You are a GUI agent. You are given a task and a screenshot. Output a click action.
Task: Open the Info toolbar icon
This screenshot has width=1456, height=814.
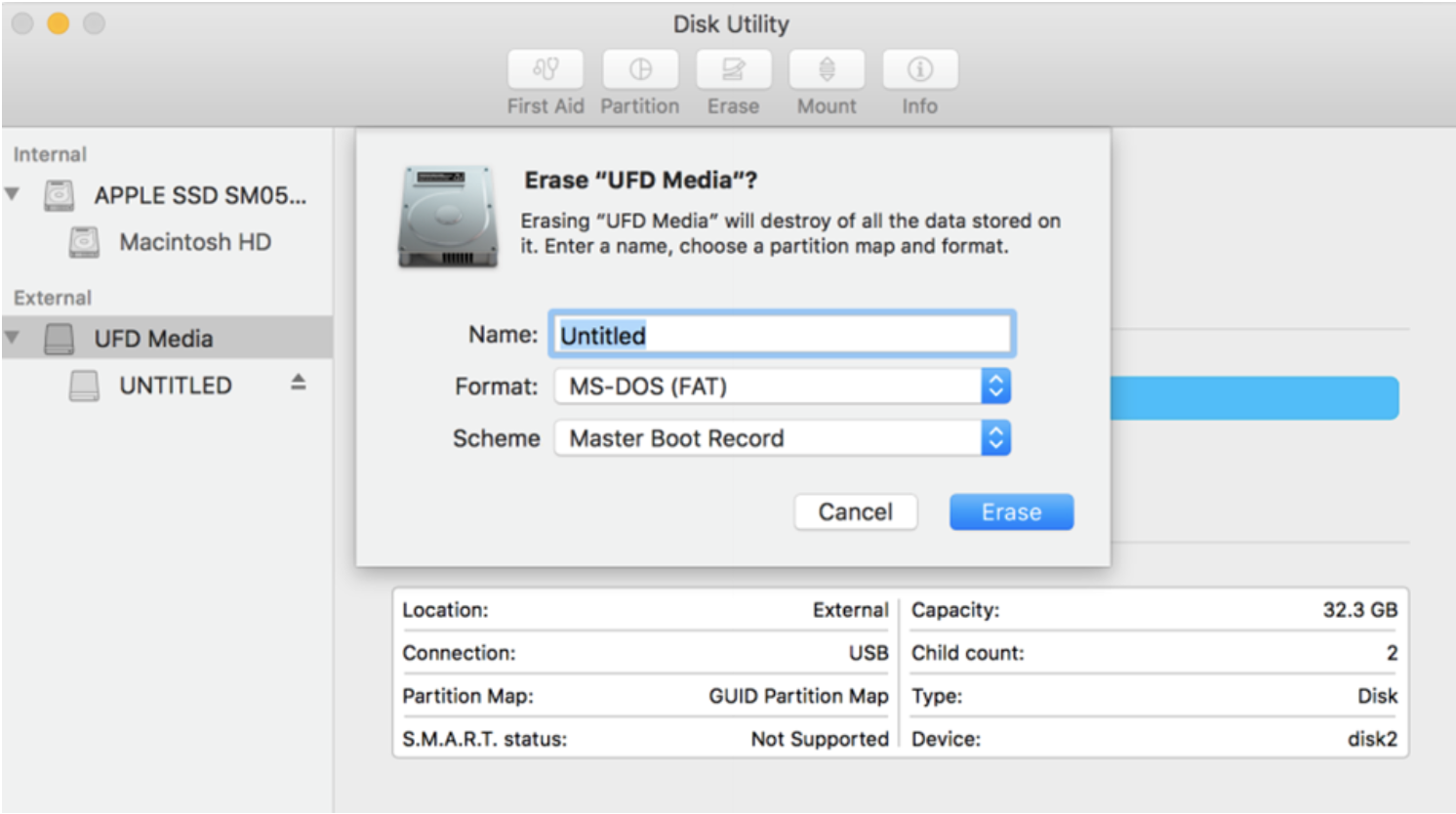(x=919, y=69)
